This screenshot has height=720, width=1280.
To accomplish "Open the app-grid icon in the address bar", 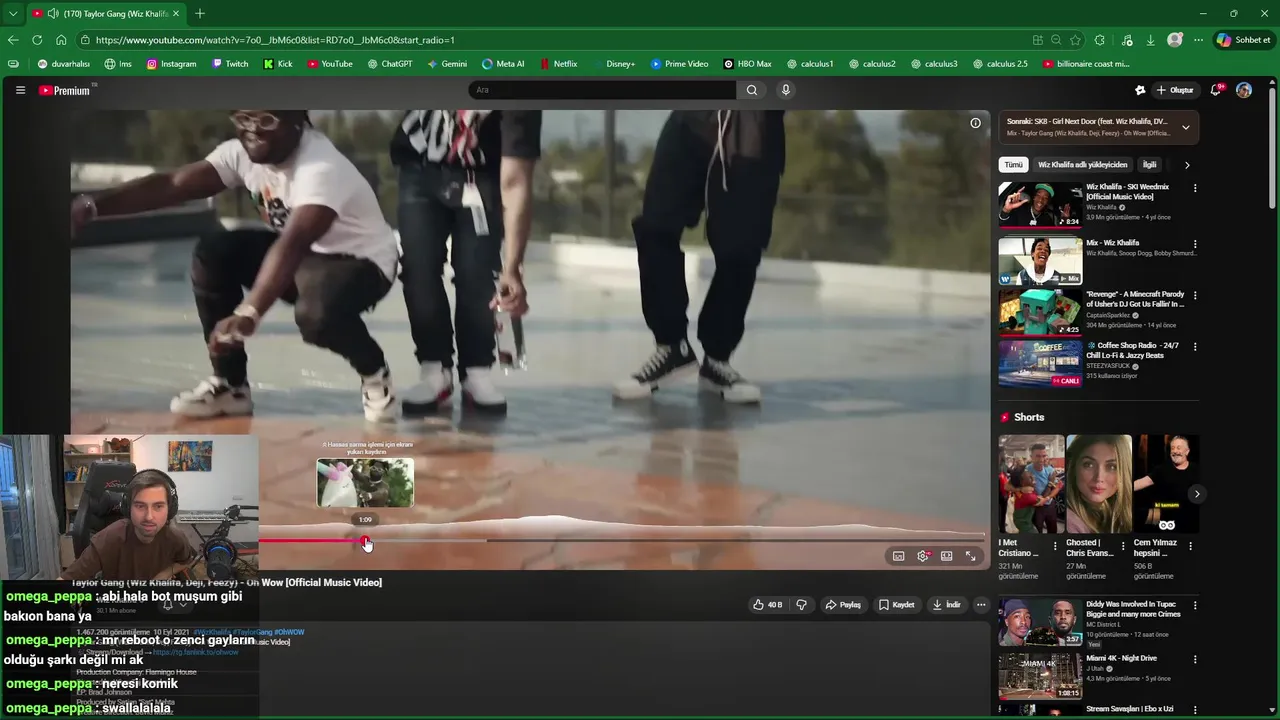I will (1037, 40).
